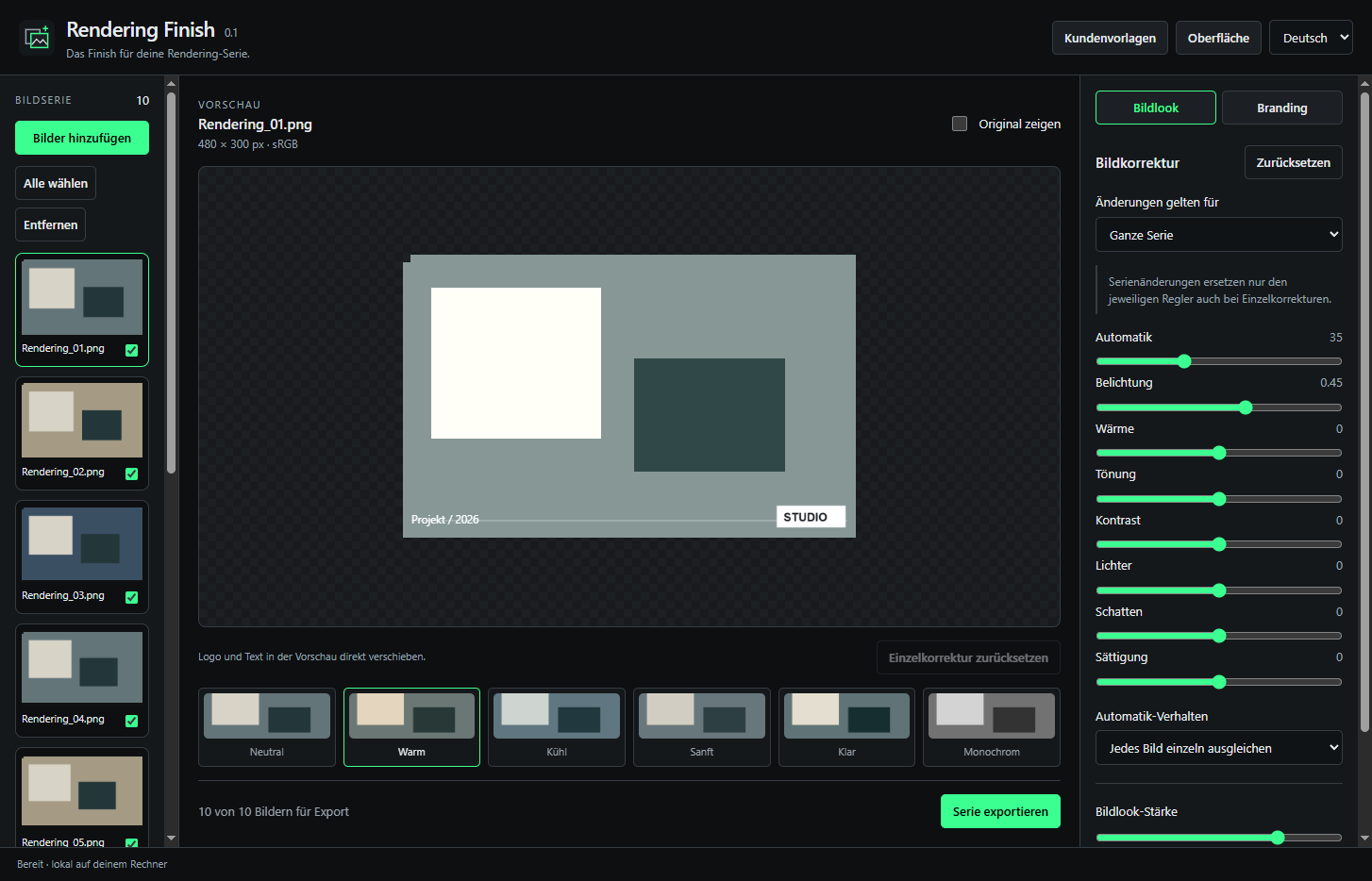Adjust the Lichter slider
Image resolution: width=1372 pixels, height=881 pixels.
coord(1219,590)
